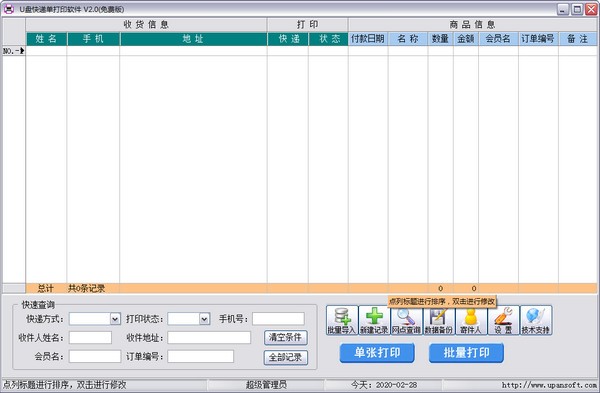
Task: Sort by the 金额 column header
Action: [466, 39]
